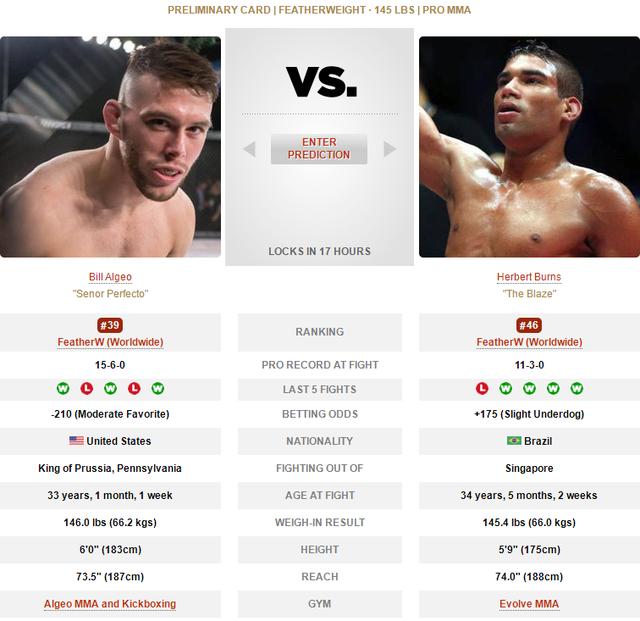This screenshot has height=621, width=640.
Task: Click the #46 ranking badge
Action: (529, 325)
